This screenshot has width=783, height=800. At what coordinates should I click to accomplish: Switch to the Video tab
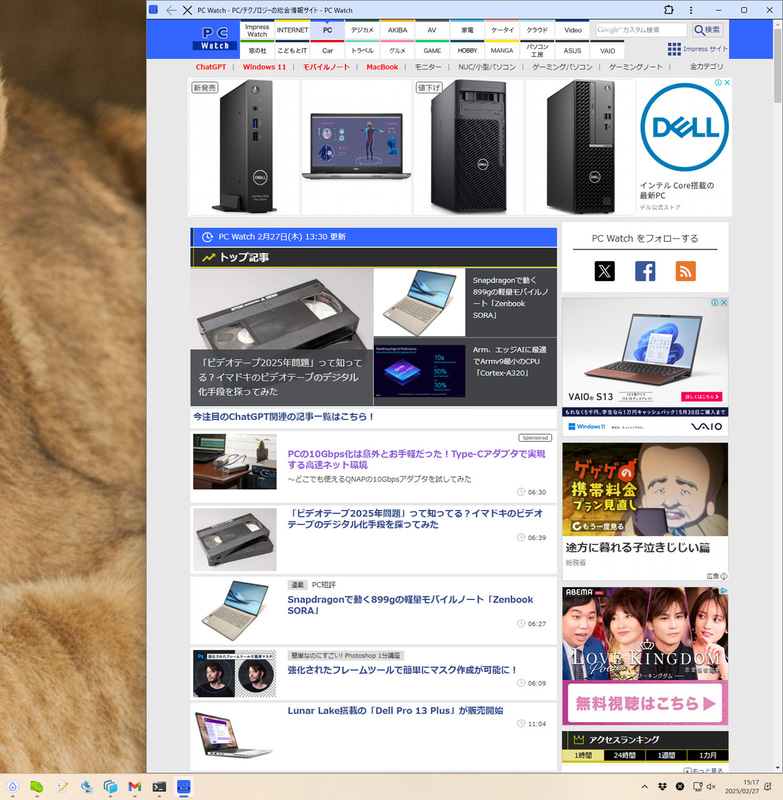[x=572, y=30]
